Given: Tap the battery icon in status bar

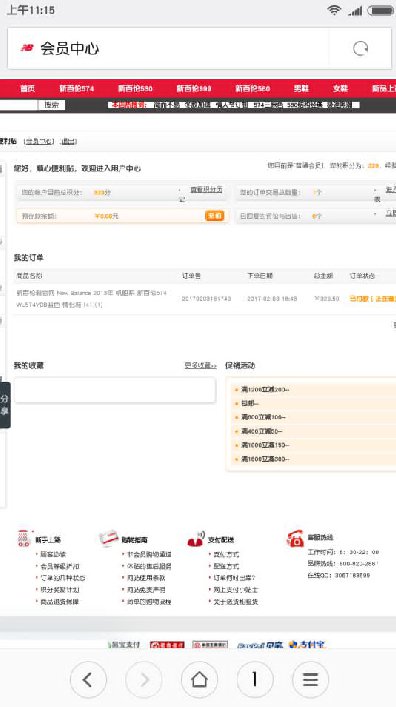Looking at the screenshot, I should 381,10.
